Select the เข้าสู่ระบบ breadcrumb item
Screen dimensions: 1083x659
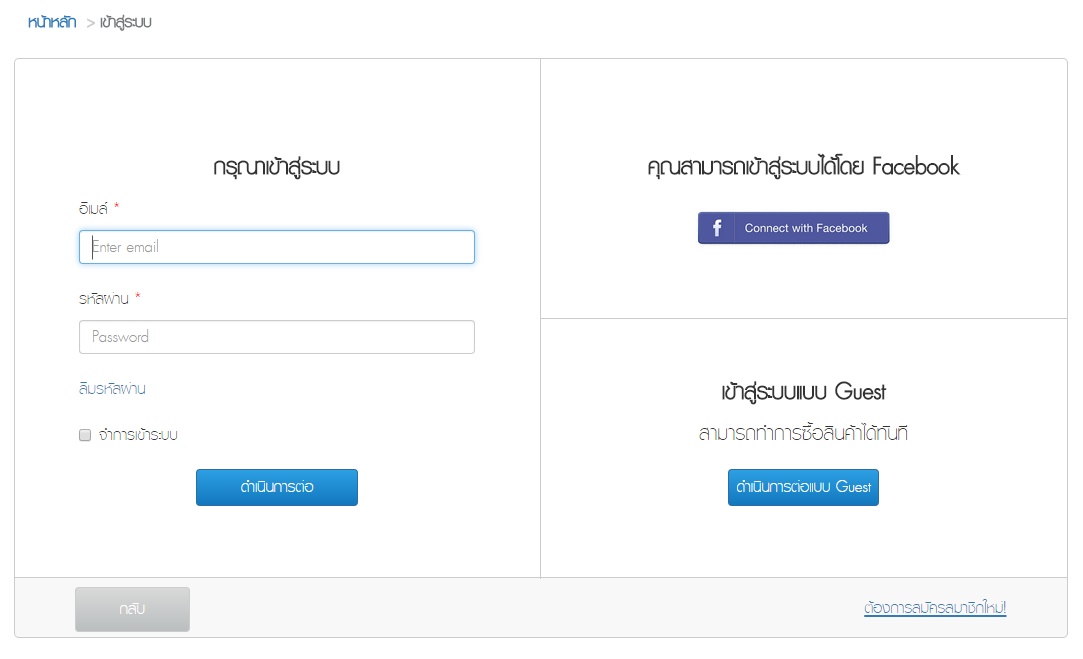[126, 22]
